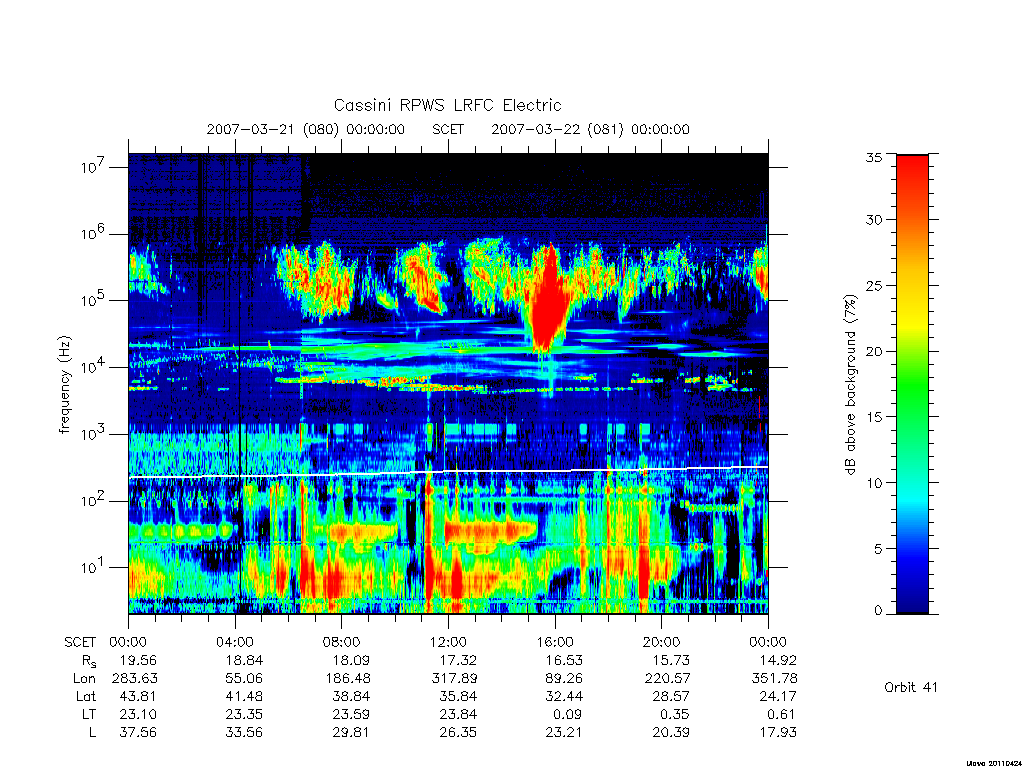This screenshot has width=1024, height=768.
Task: Click the 10^2 frequency tick label
Action: pyautogui.click(x=93, y=500)
